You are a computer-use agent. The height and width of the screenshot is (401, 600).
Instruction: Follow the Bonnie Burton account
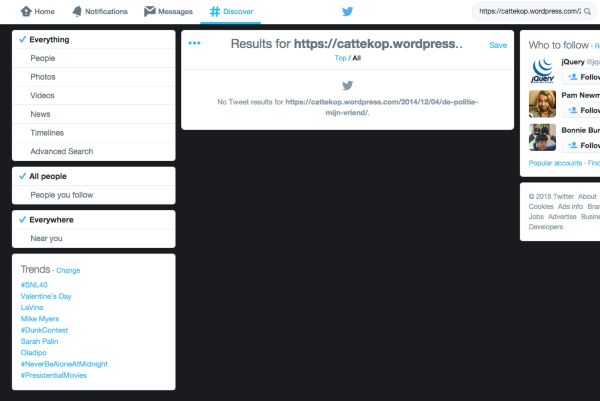coord(582,145)
